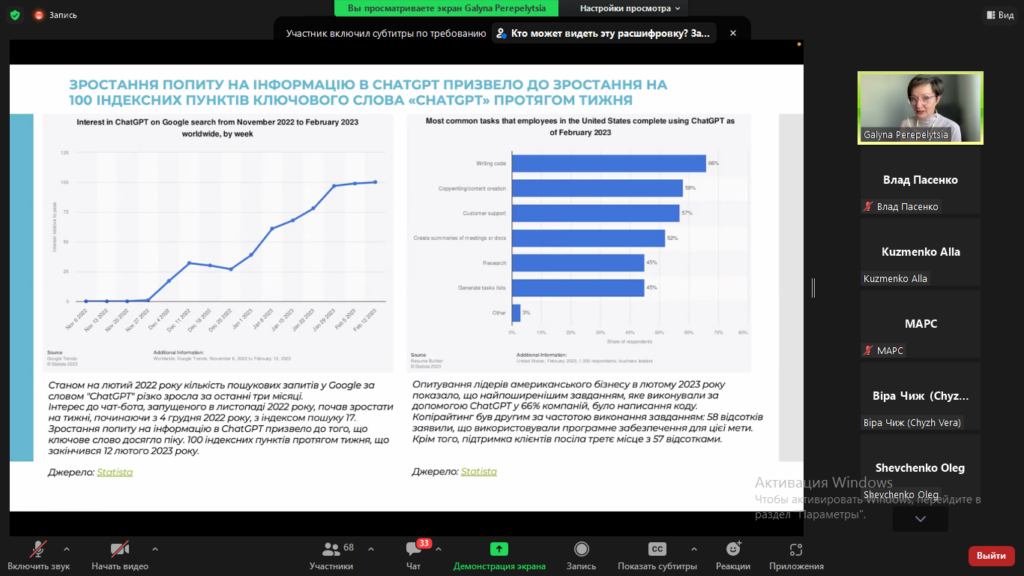Expand chat options arrow

coord(438,550)
